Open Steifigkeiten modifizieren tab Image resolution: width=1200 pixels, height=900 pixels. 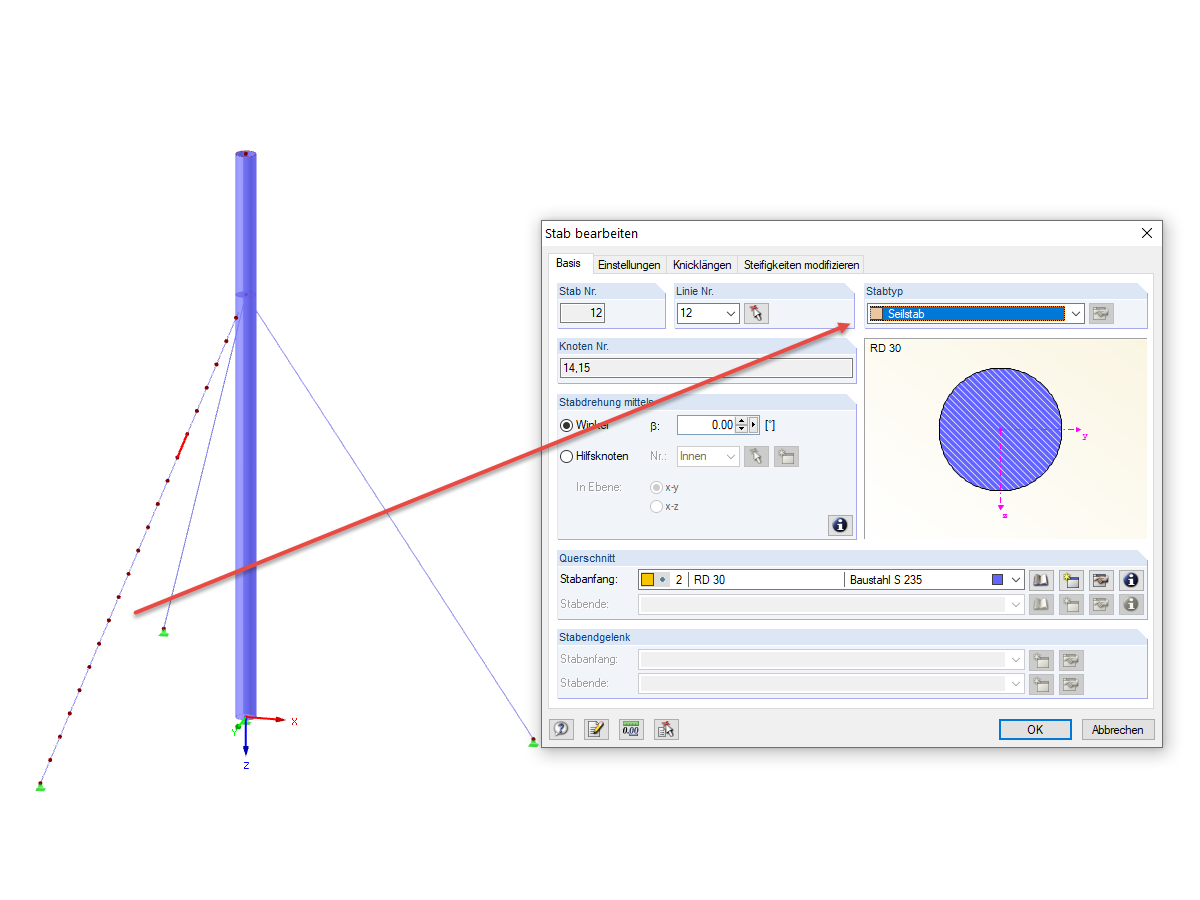[801, 265]
